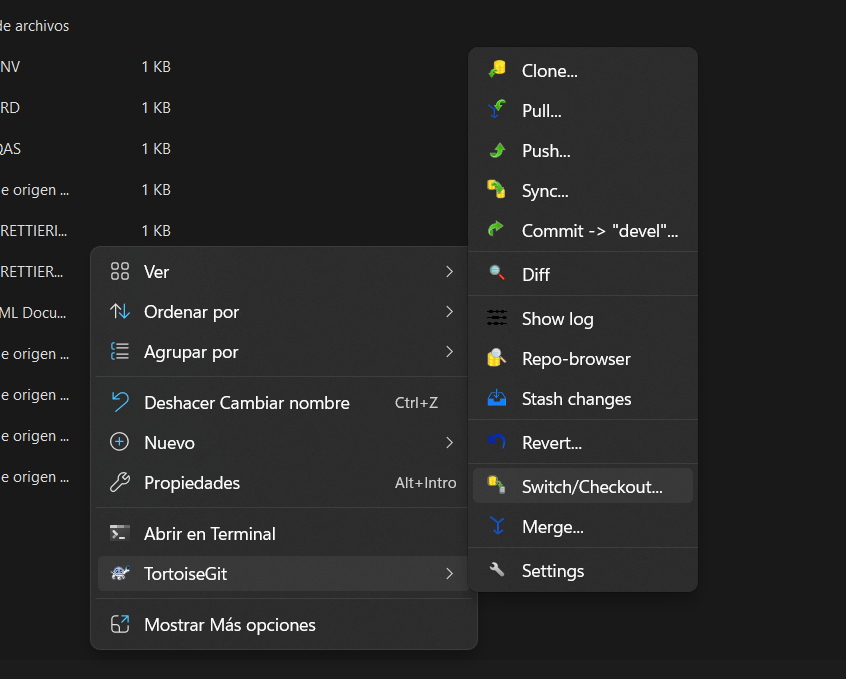Expand the Nuevo submenu chevron

click(x=450, y=442)
